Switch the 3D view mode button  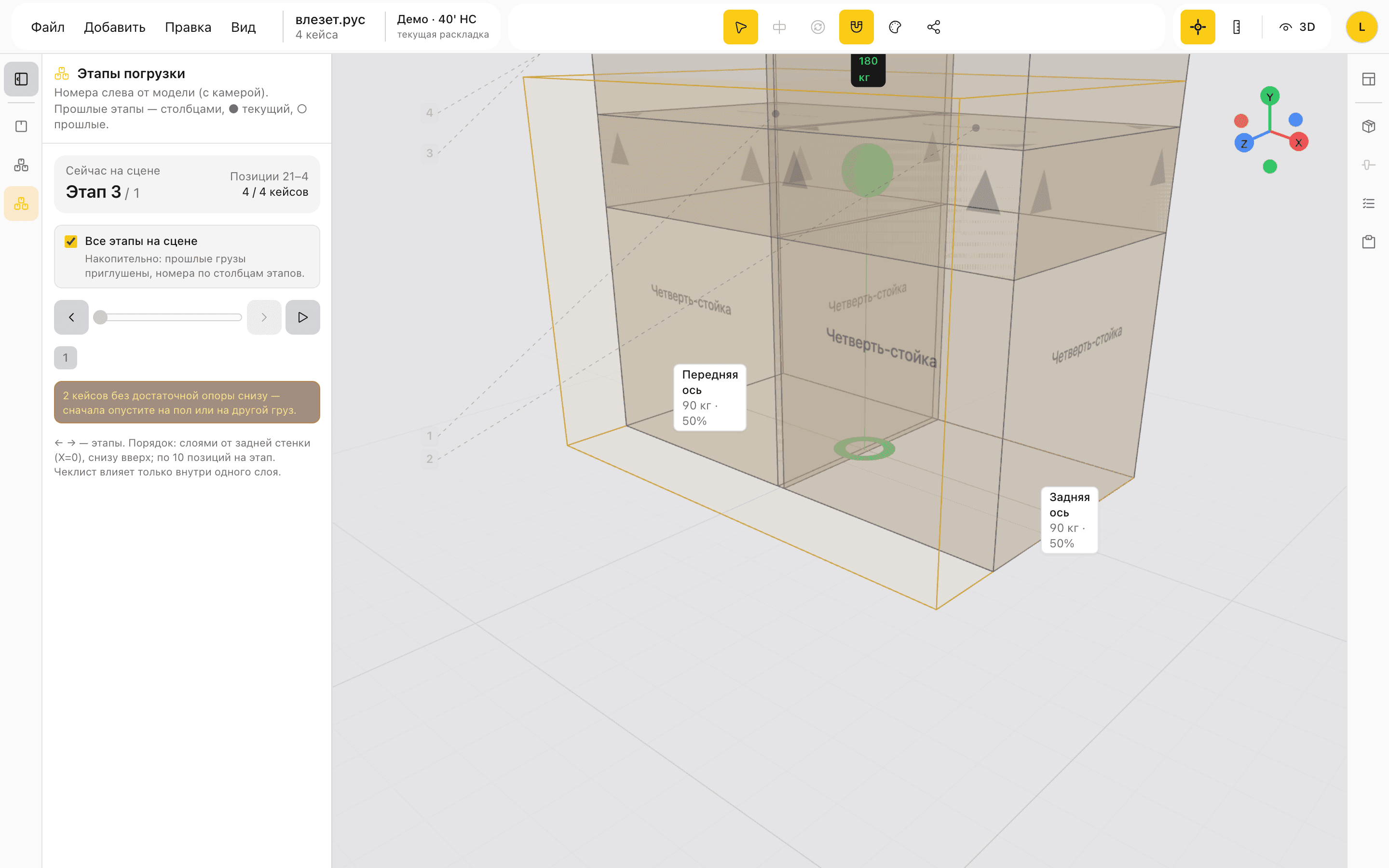click(1297, 27)
